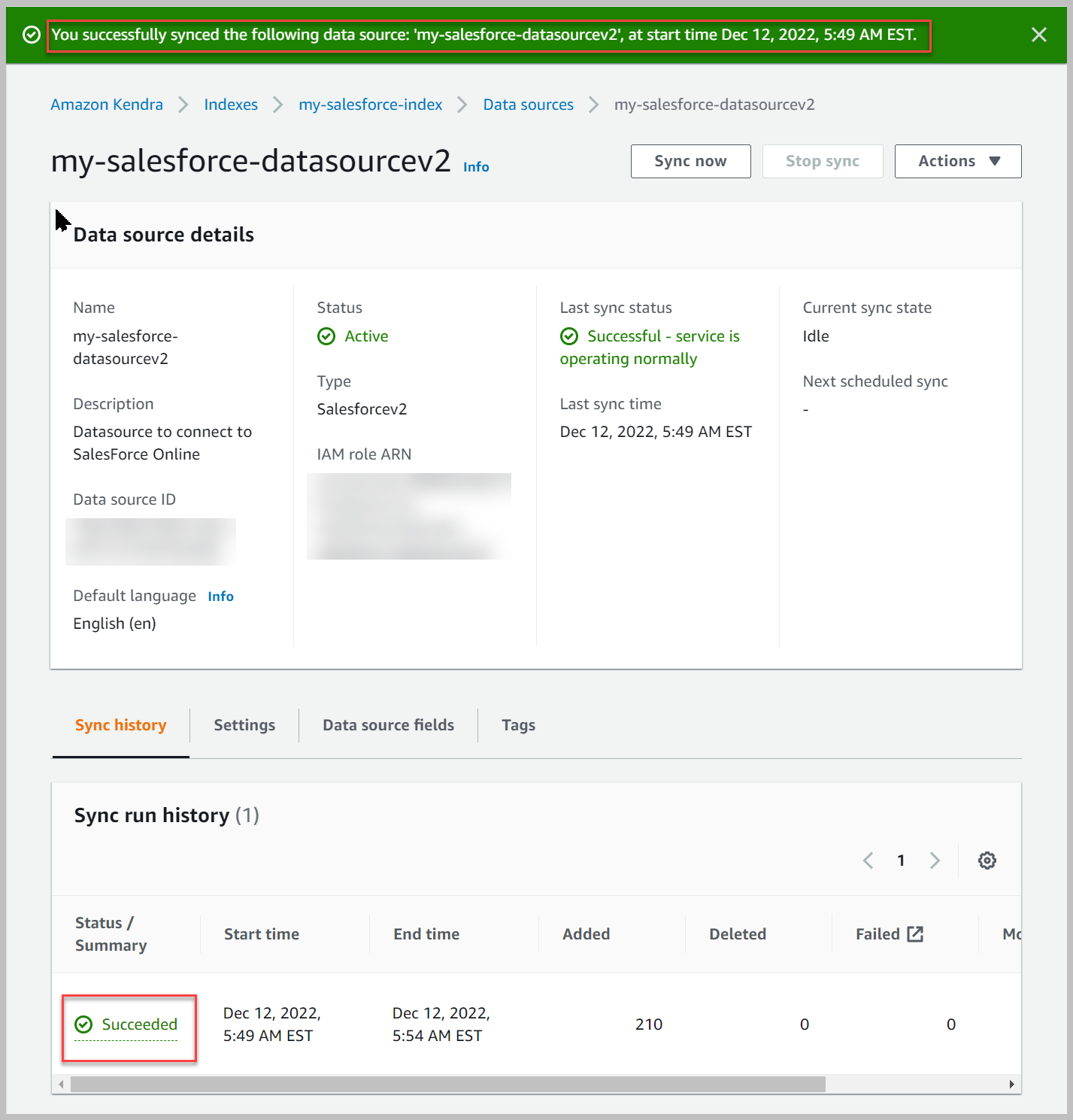Viewport: 1073px width, 1120px height.
Task: Click the Info link beside the page title
Action: click(476, 167)
